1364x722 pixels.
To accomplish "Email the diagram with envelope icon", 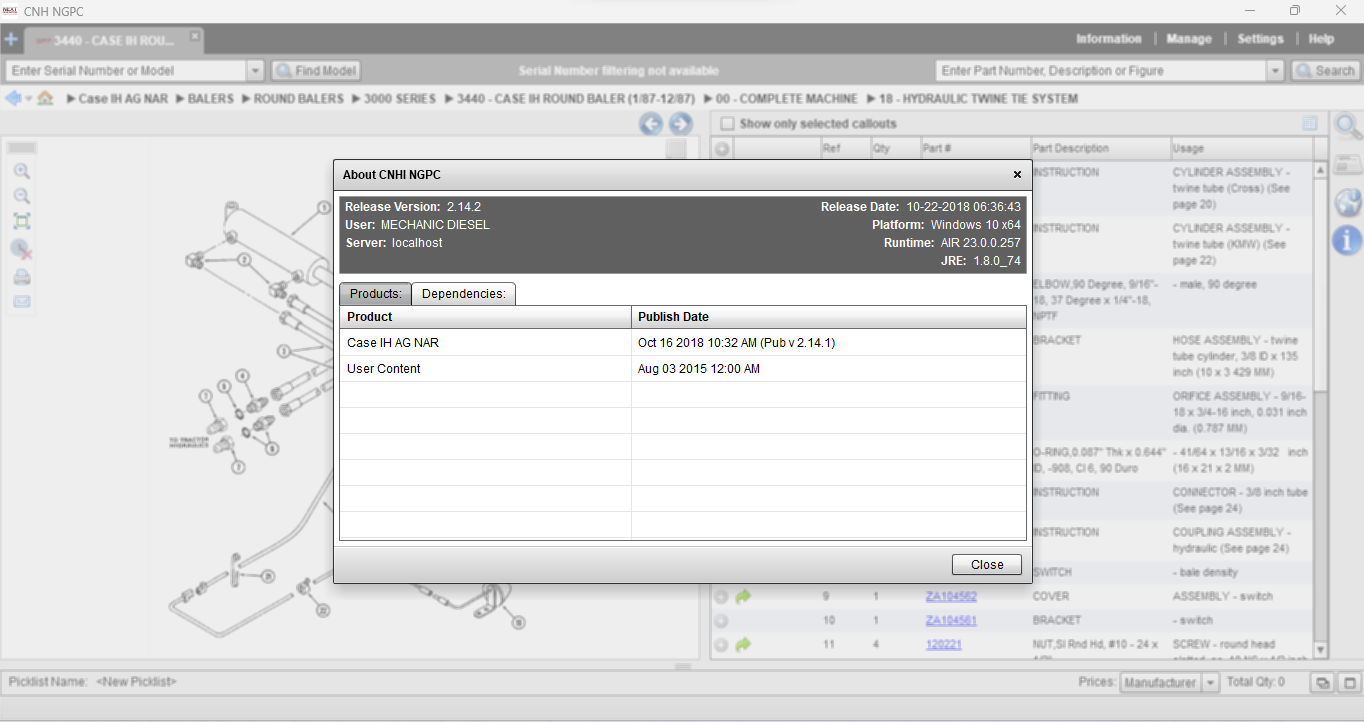I will (21, 301).
